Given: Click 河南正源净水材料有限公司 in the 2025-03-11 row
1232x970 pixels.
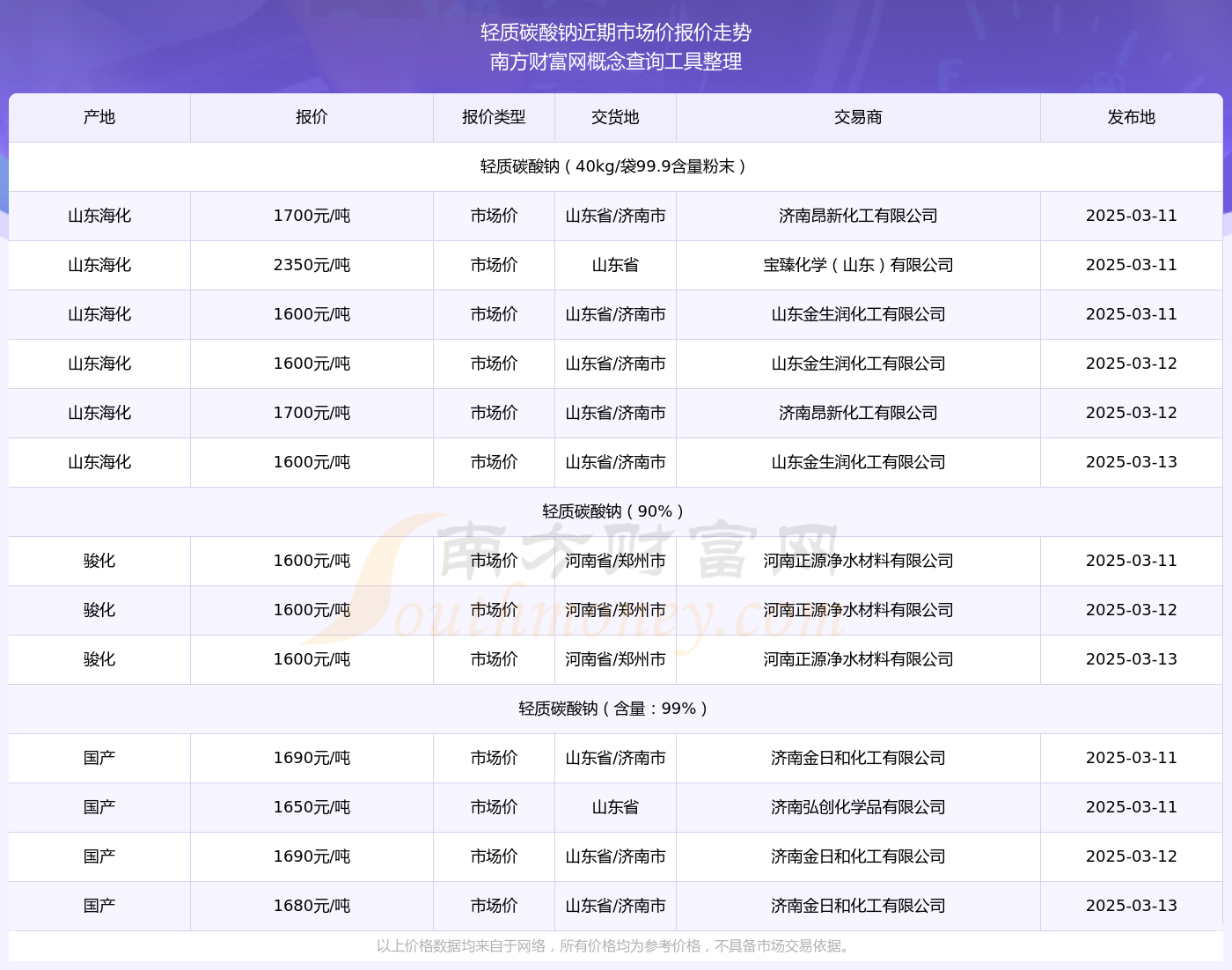Looking at the screenshot, I should point(858,561).
